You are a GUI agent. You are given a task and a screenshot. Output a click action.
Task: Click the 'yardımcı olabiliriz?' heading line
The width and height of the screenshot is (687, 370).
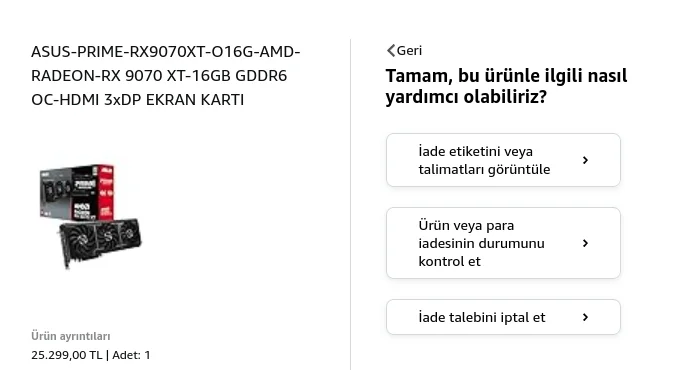[466, 96]
